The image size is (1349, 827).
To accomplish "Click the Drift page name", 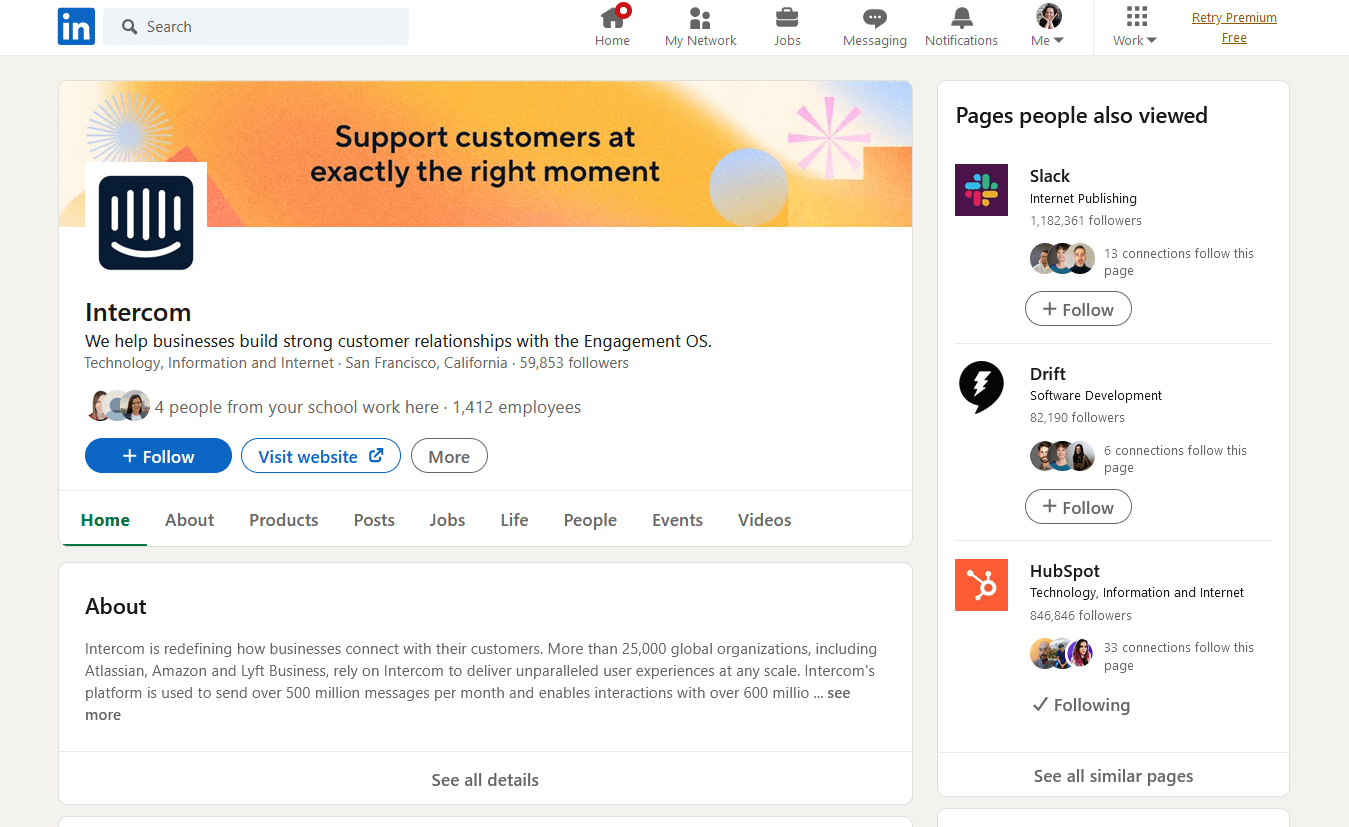I will (x=1048, y=374).
